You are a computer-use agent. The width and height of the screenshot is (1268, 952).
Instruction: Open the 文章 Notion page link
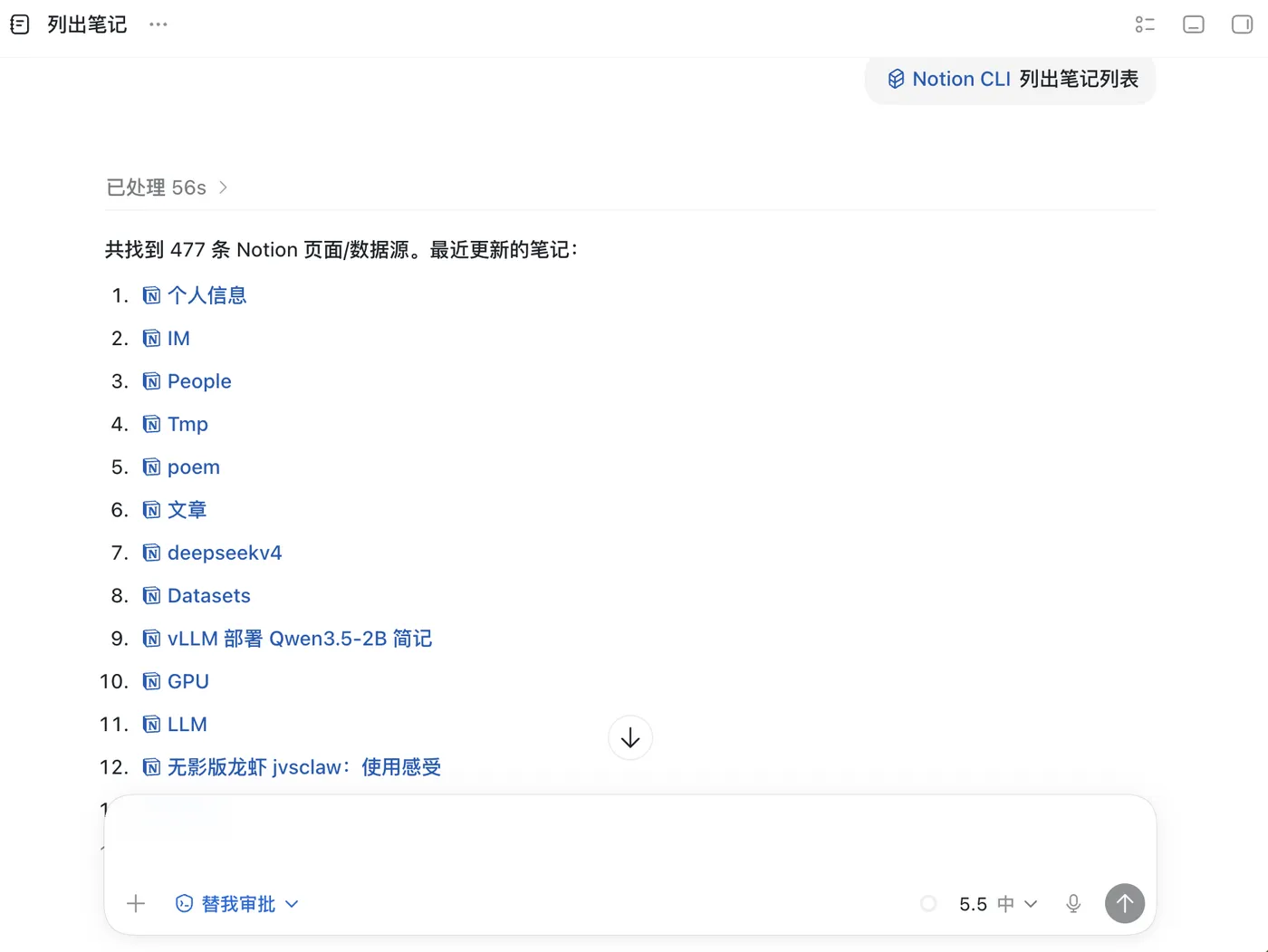(187, 510)
